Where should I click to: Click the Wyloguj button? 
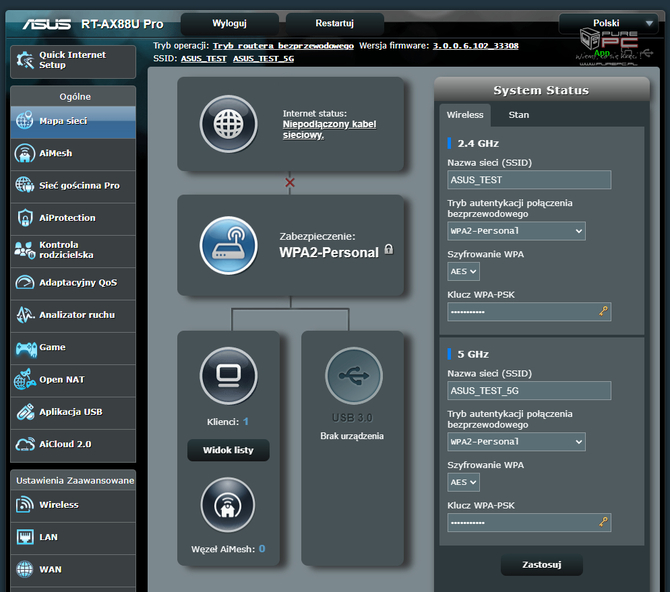(229, 24)
